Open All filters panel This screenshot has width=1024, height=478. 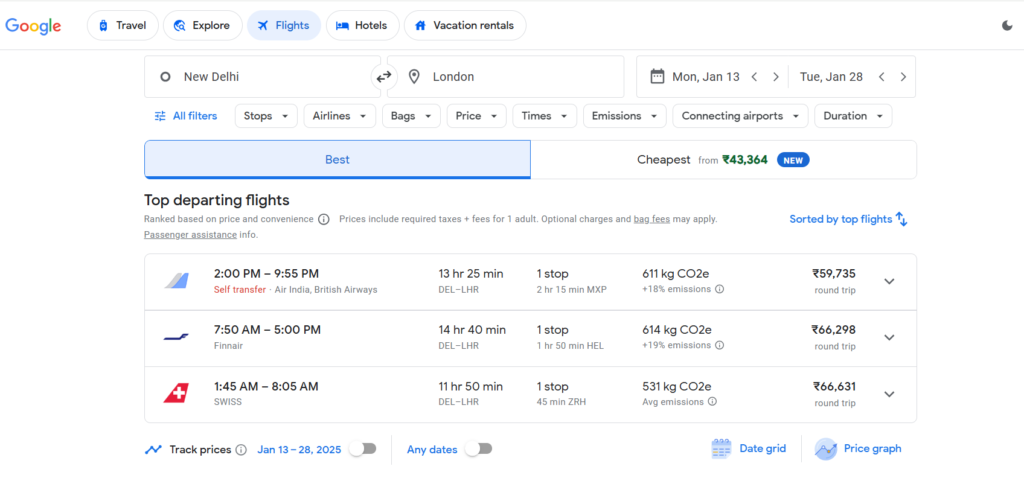click(x=185, y=116)
